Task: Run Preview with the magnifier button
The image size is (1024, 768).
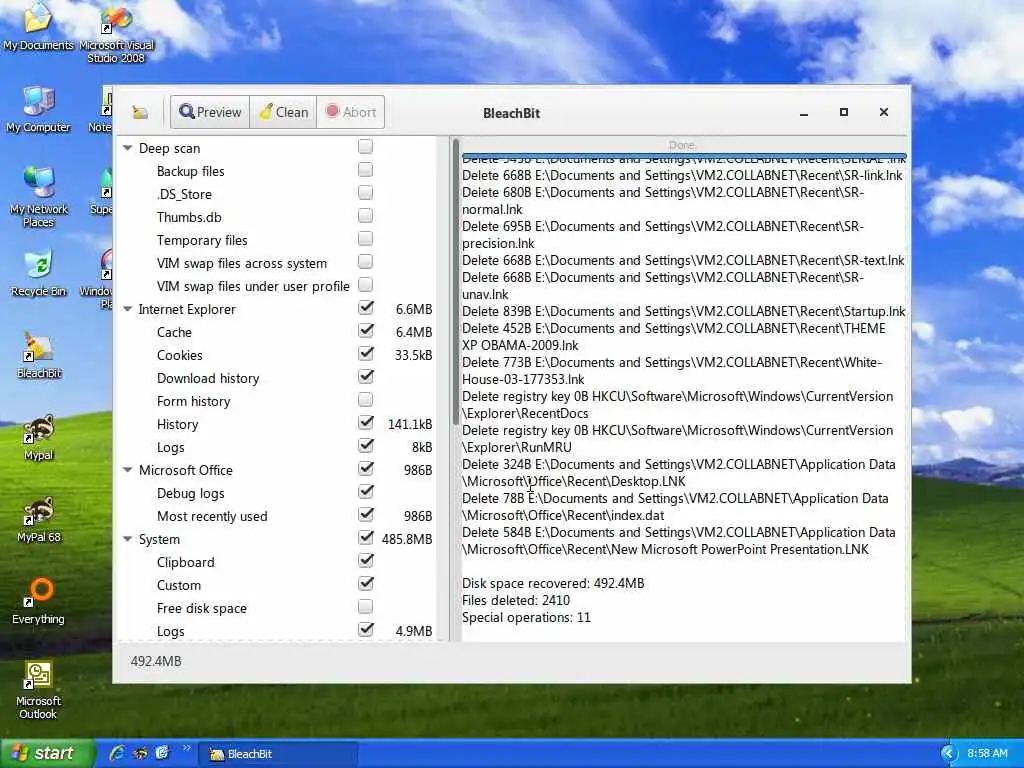Action: pos(210,112)
